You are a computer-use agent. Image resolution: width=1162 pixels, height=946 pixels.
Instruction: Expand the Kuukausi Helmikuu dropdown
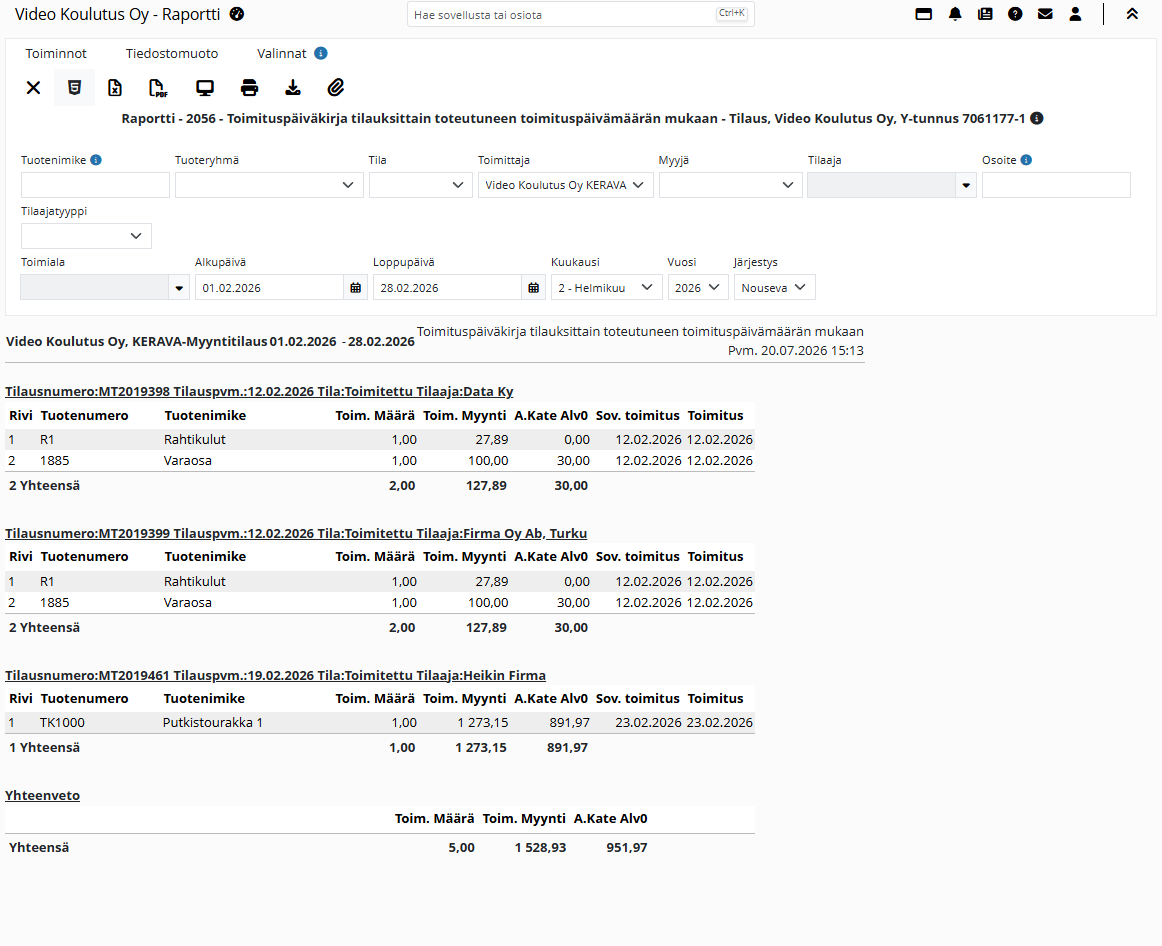tap(606, 287)
